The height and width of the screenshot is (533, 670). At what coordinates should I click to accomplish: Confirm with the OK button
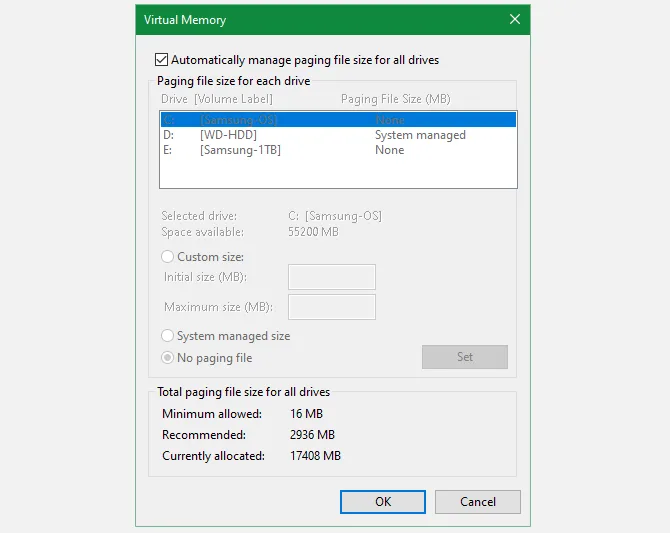click(x=383, y=501)
